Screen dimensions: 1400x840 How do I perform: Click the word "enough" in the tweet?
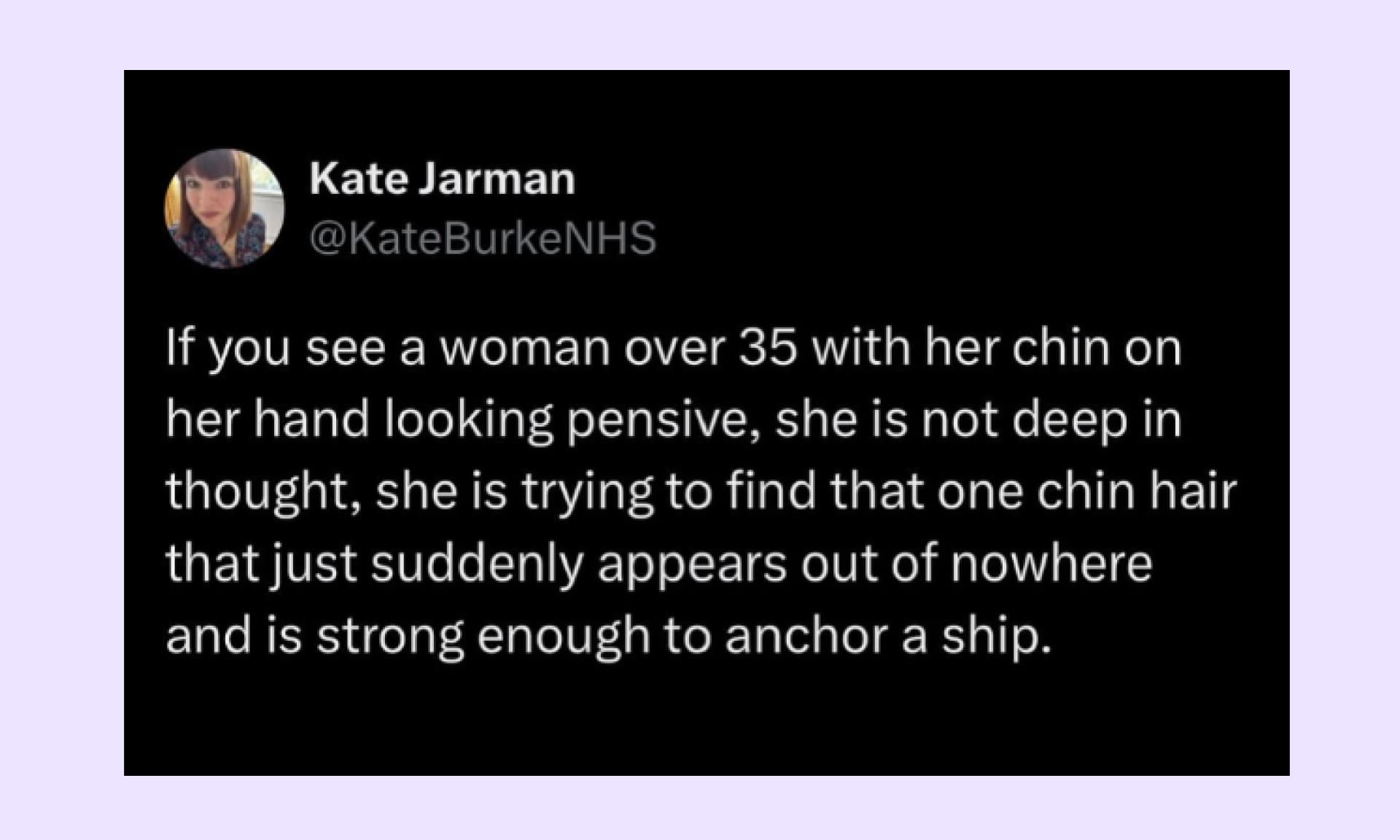point(563,635)
